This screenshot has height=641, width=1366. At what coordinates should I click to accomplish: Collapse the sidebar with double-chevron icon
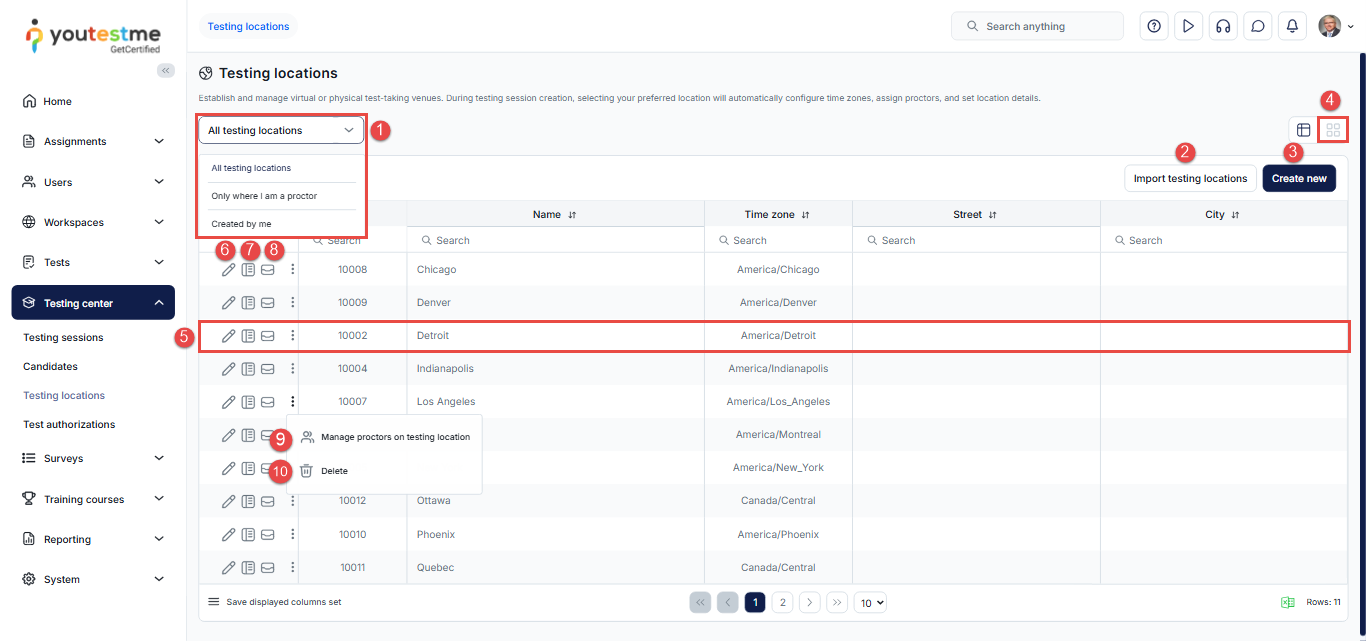coord(166,70)
